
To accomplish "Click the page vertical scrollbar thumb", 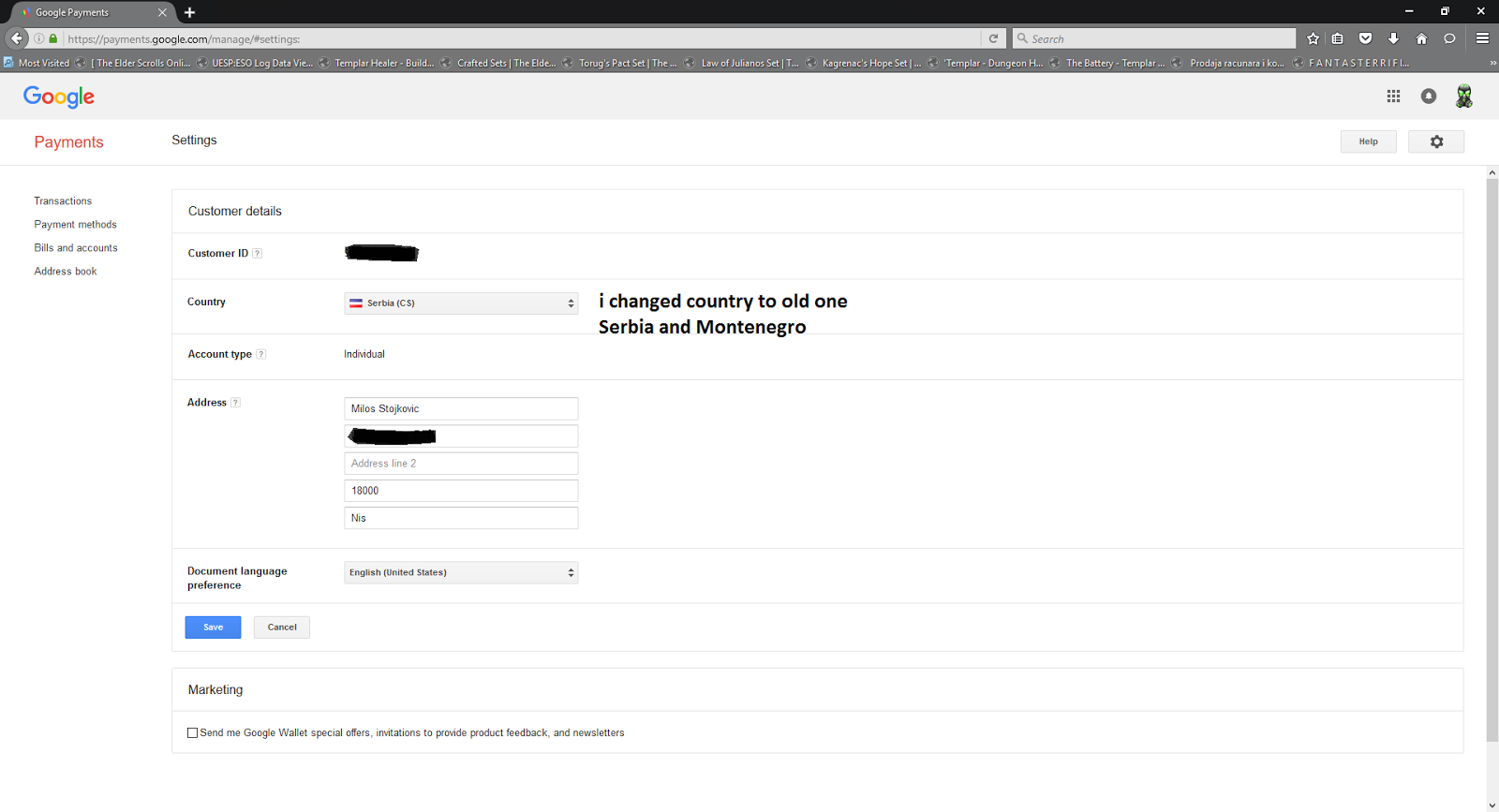I will [x=1492, y=459].
